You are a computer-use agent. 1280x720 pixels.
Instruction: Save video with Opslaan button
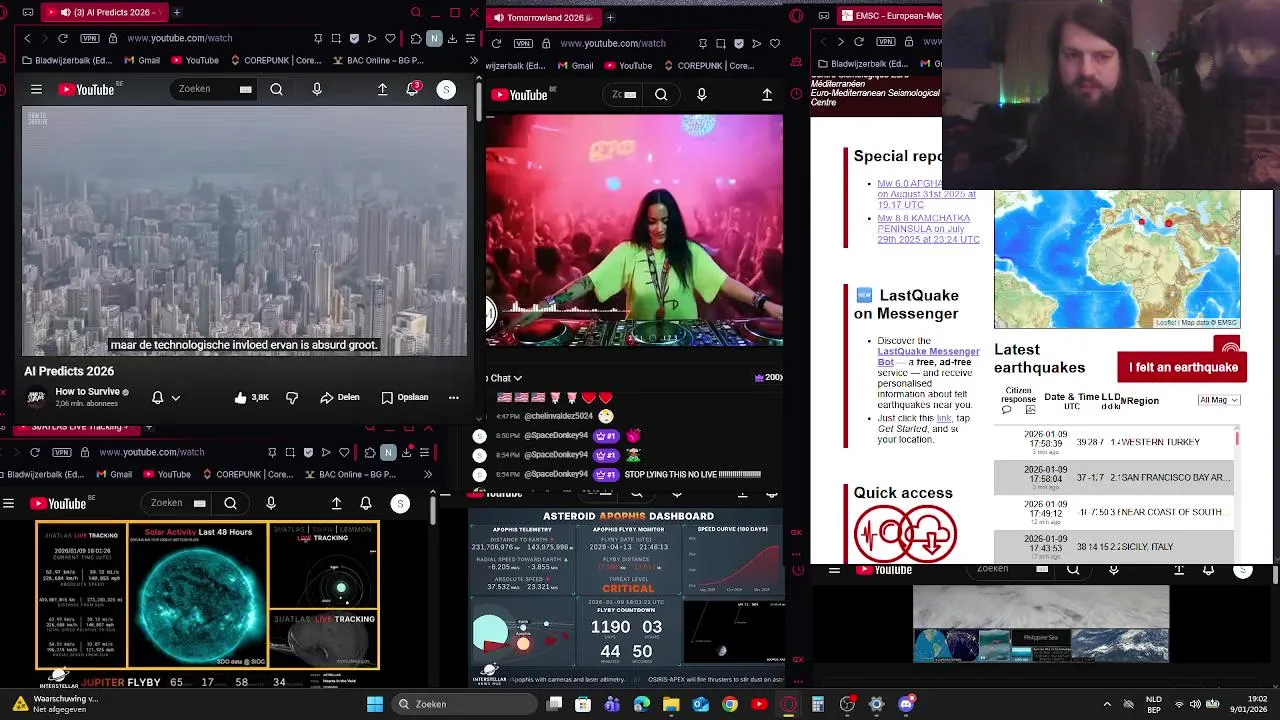405,397
